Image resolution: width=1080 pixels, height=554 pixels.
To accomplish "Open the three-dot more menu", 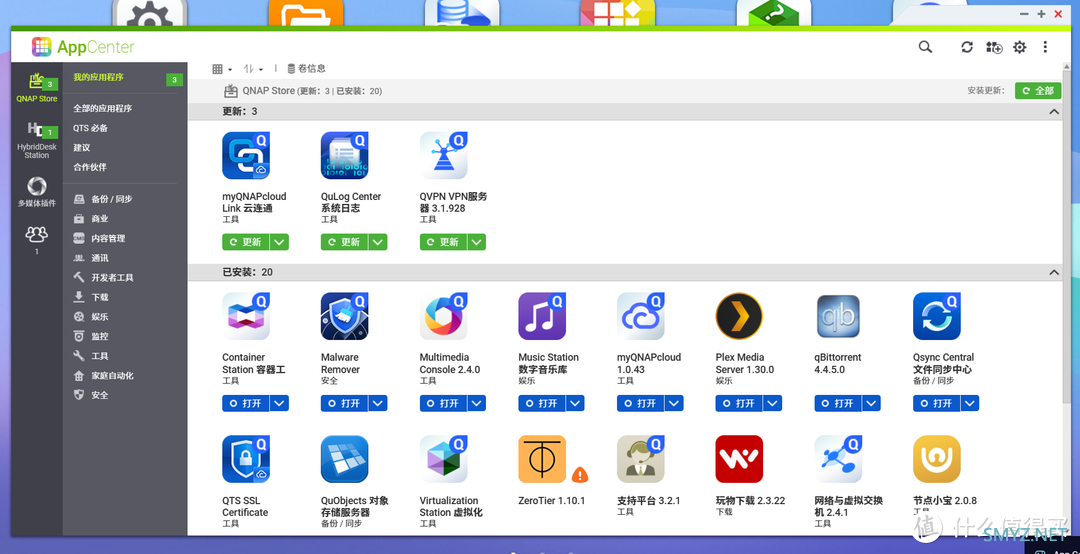I will (1045, 47).
